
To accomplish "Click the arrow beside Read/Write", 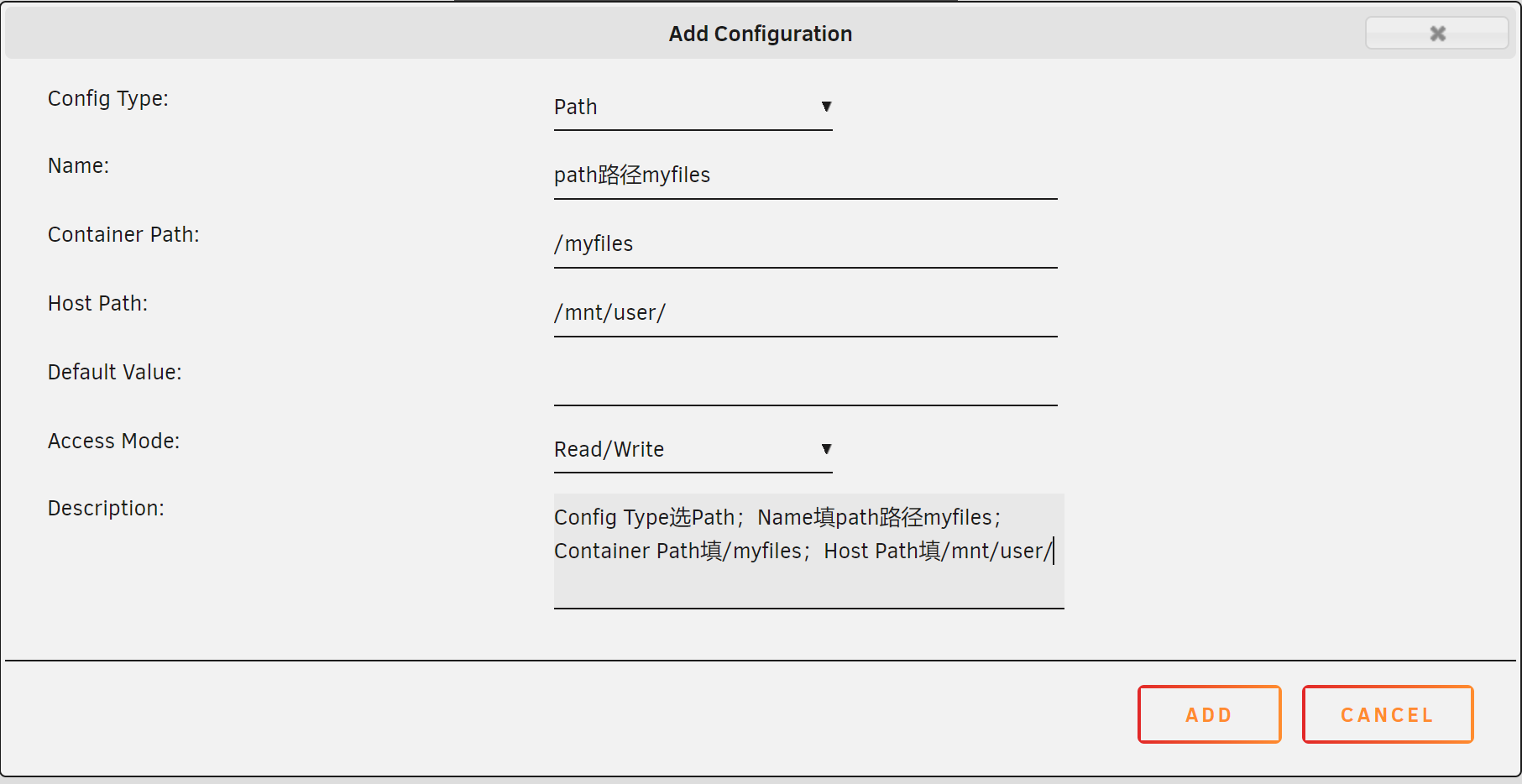I will pyautogui.click(x=826, y=449).
